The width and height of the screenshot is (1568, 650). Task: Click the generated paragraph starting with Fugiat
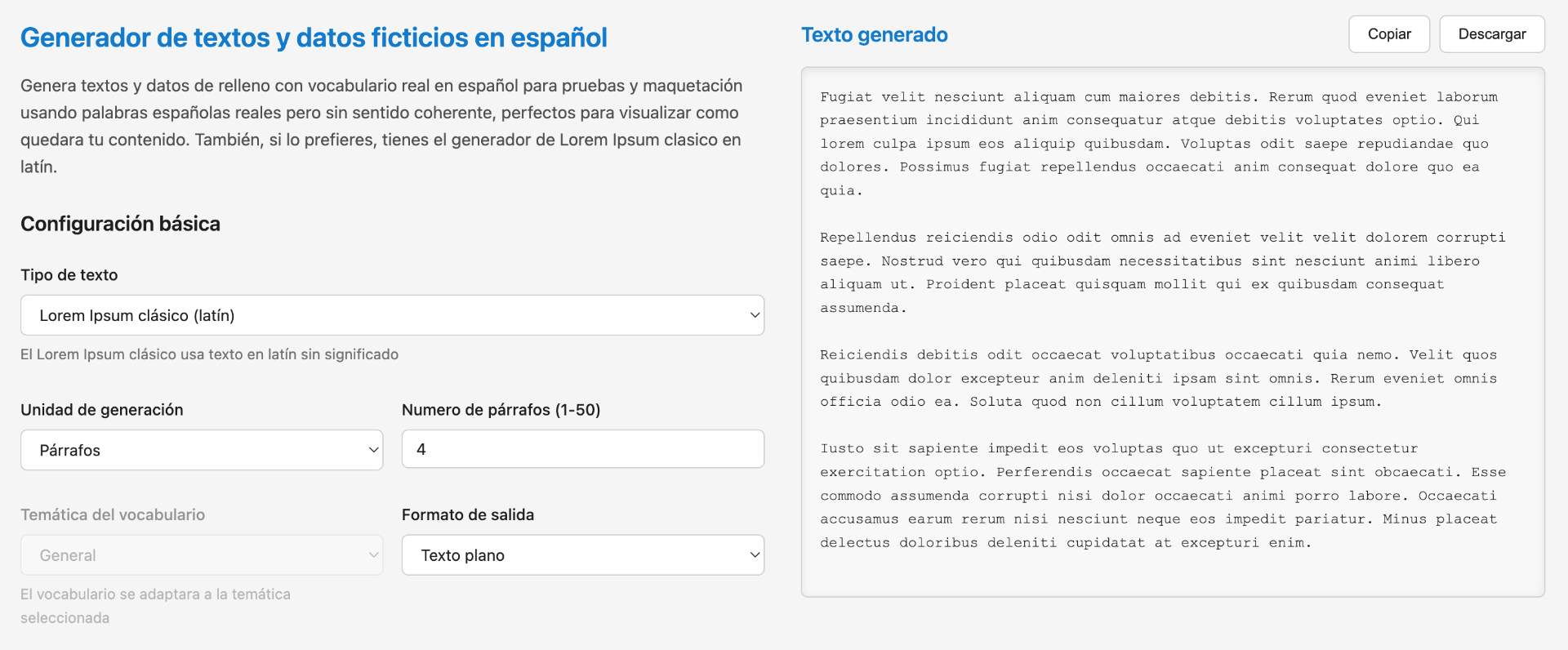click(x=1160, y=144)
